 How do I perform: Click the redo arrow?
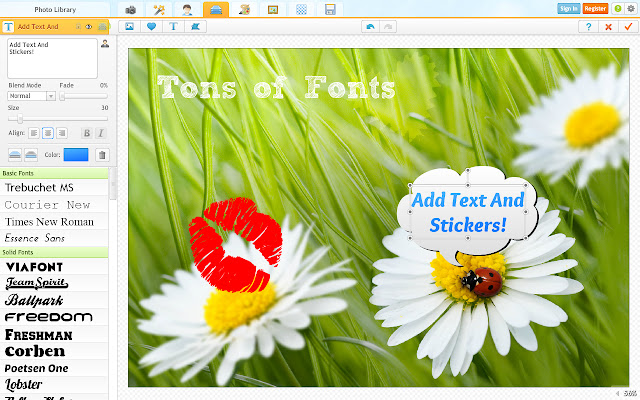tap(388, 27)
